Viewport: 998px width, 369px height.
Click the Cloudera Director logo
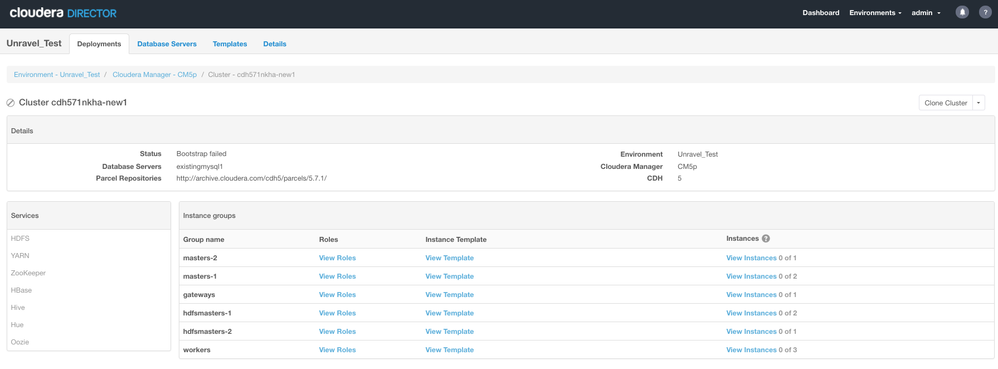(63, 13)
